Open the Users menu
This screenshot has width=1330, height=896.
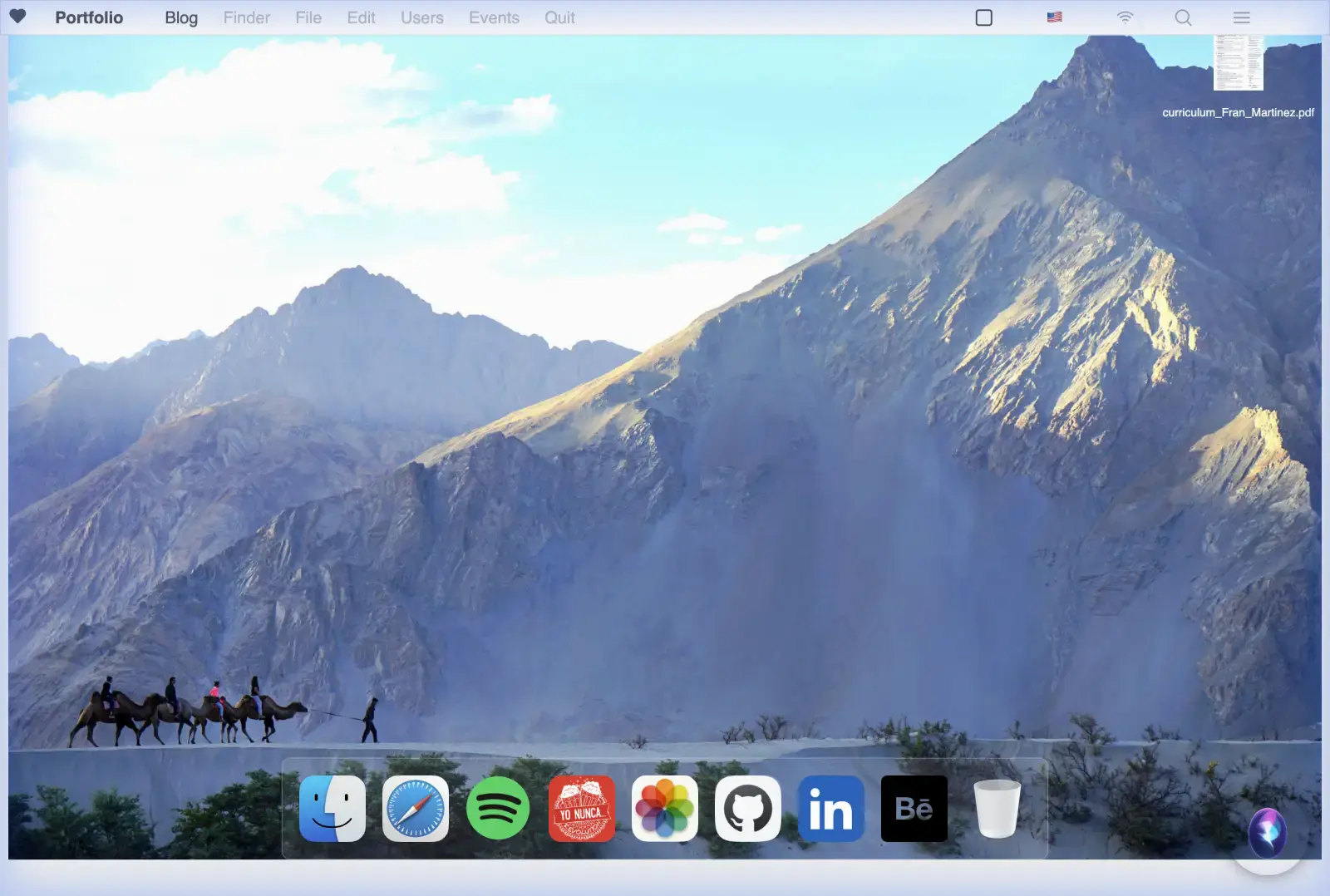(x=422, y=17)
